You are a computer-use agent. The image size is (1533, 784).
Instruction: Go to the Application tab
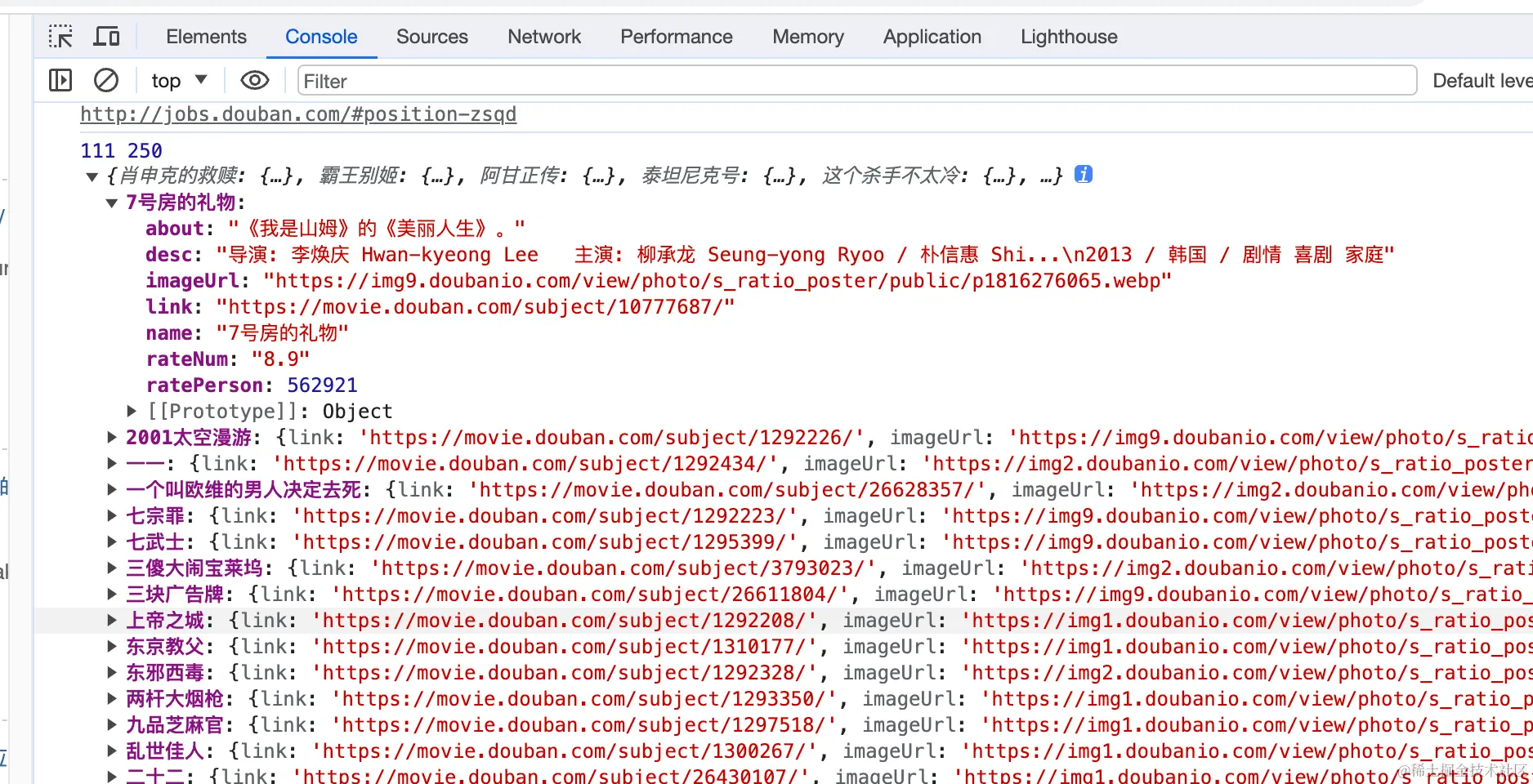(932, 37)
